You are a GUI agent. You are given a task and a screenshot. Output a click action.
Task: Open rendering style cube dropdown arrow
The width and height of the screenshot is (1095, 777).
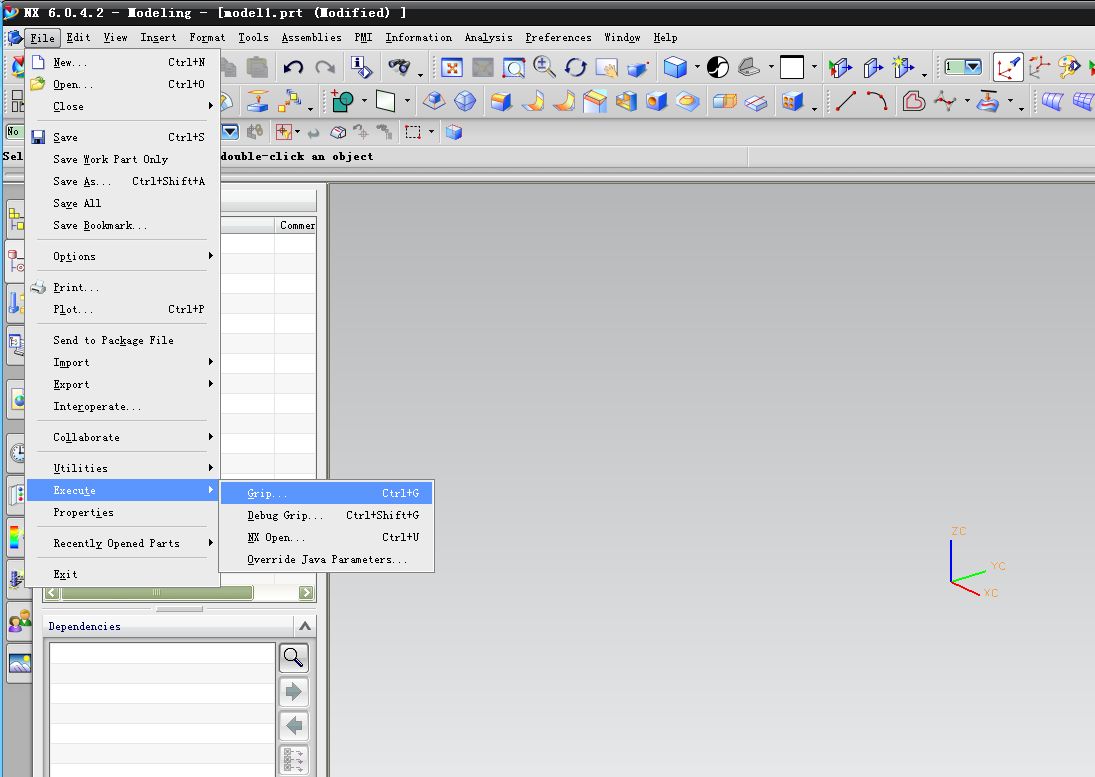[x=697, y=68]
